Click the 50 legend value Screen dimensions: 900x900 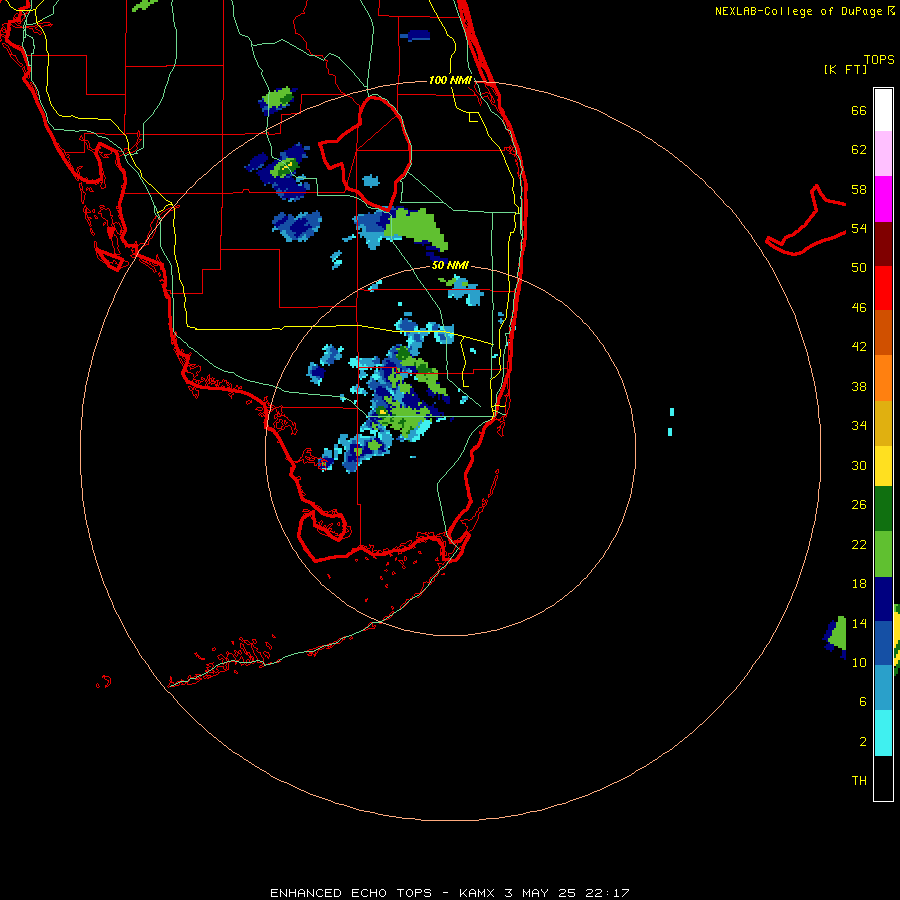[859, 268]
